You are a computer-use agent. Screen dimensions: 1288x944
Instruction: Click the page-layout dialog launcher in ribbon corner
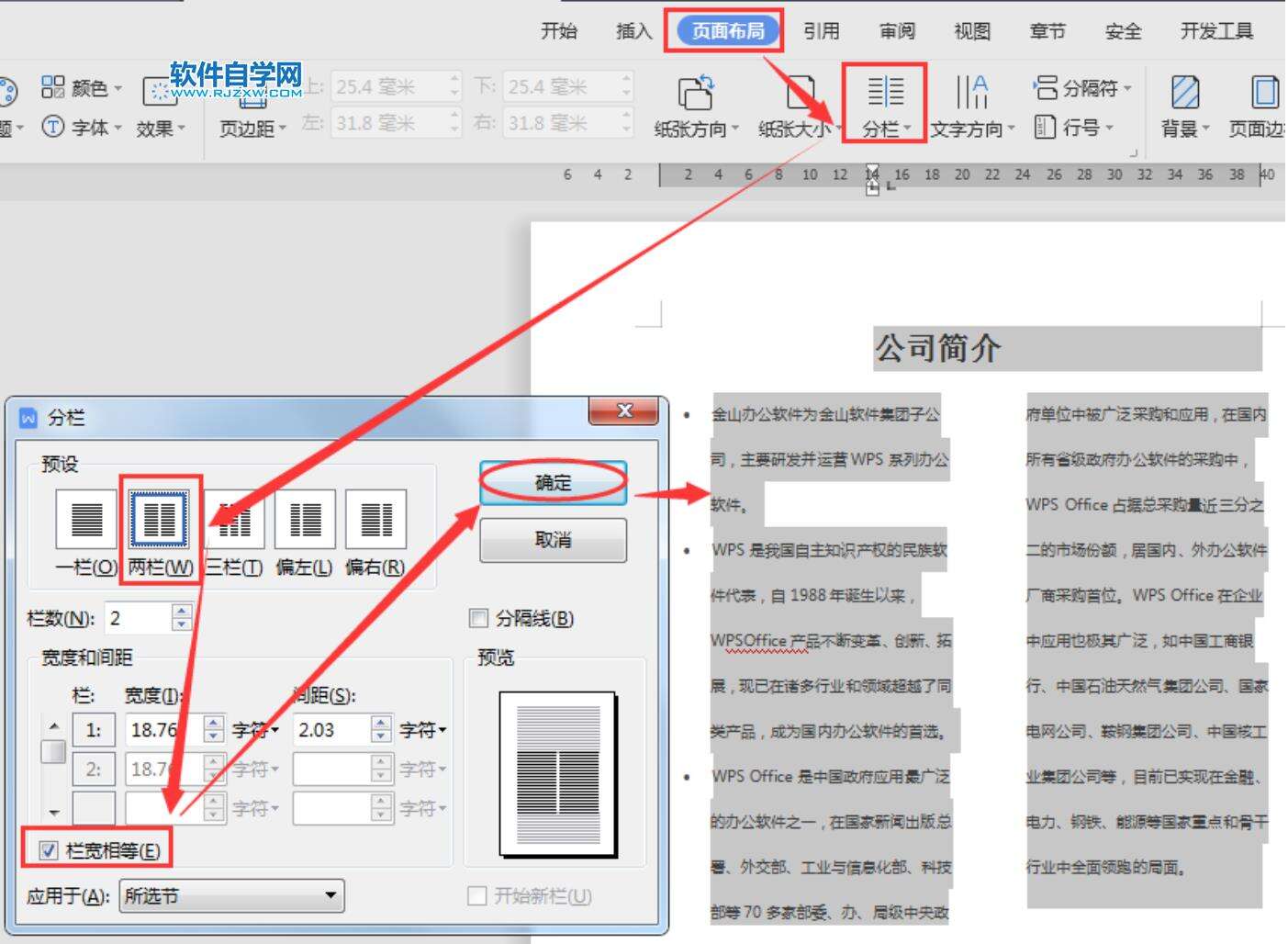coord(1135,153)
